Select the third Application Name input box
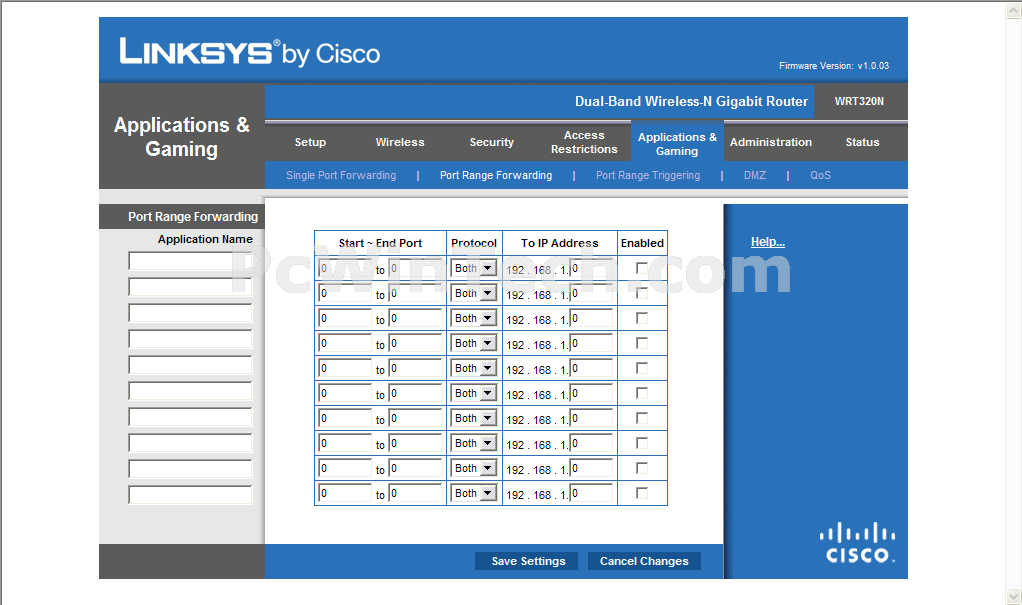 point(190,313)
